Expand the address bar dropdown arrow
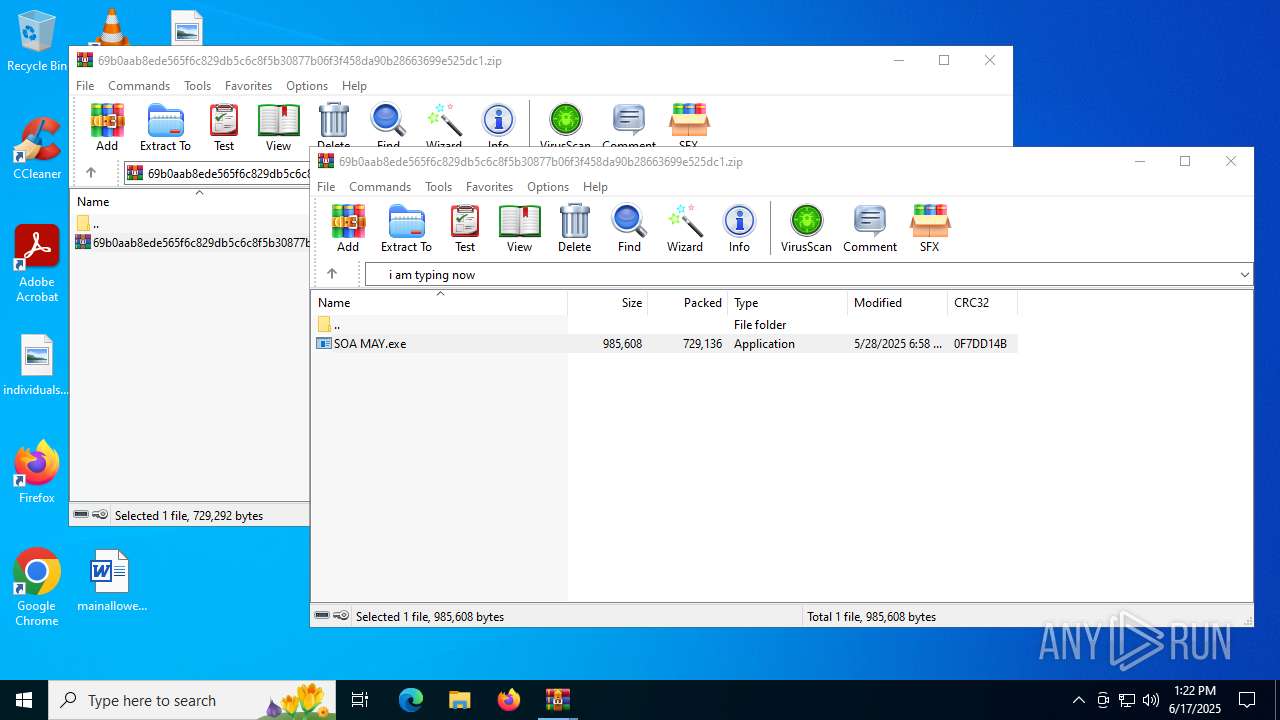Screen dimensions: 1280x720 tap(1244, 275)
